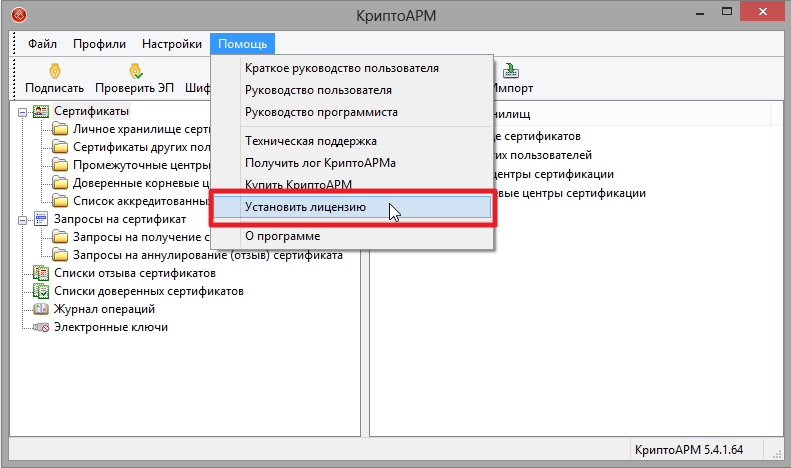Click right pane row 'центры сертификации'

[x=554, y=174]
